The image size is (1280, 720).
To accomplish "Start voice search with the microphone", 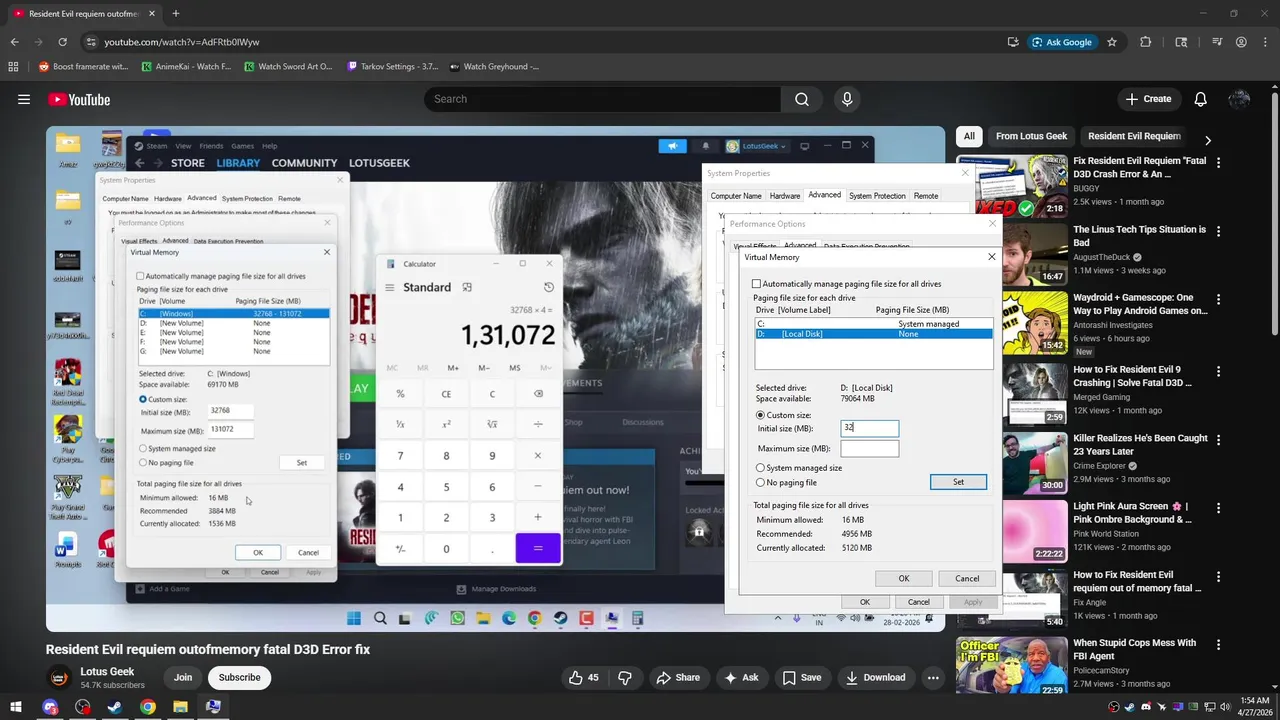I will (x=847, y=99).
